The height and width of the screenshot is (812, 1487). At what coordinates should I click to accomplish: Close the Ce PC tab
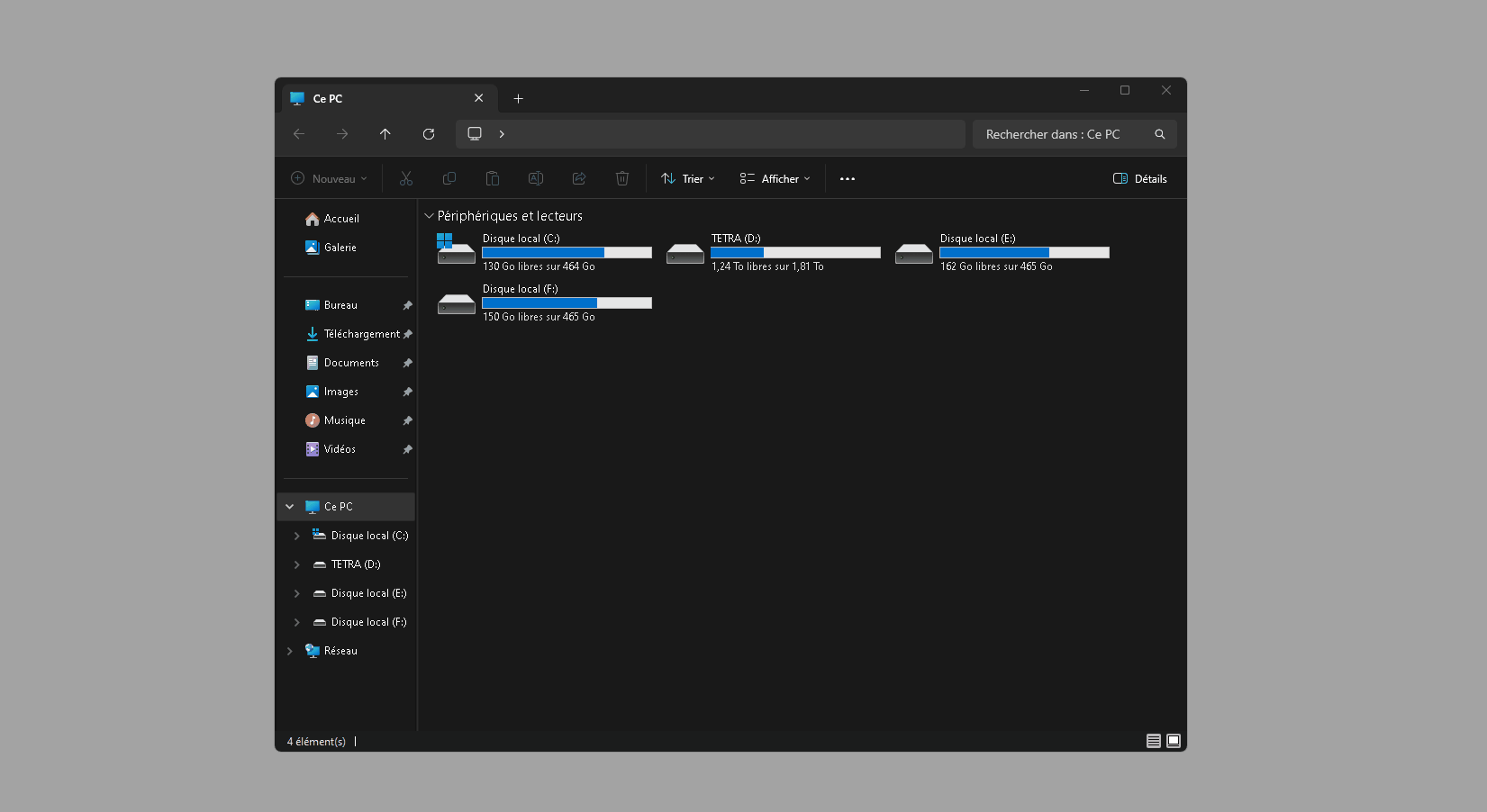point(478,98)
